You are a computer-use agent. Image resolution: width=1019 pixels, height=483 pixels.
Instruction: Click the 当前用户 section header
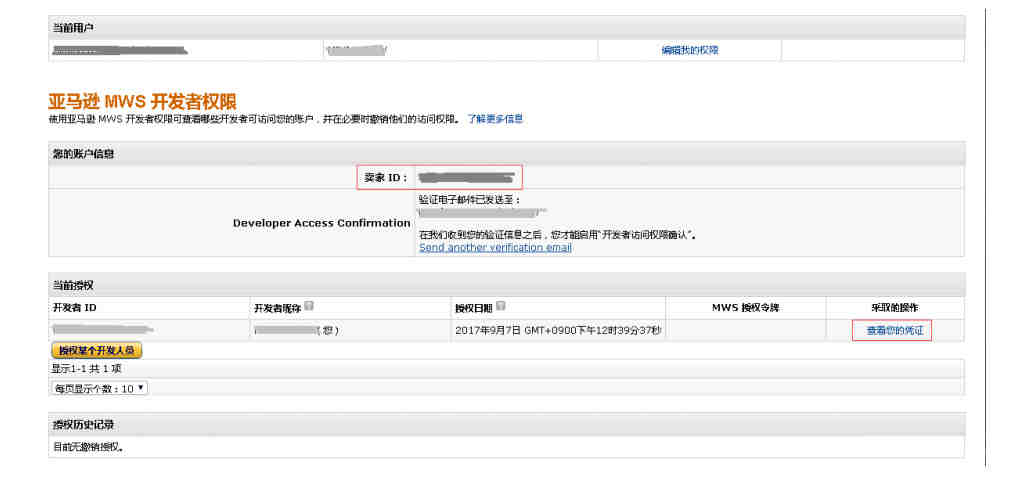[x=506, y=27]
